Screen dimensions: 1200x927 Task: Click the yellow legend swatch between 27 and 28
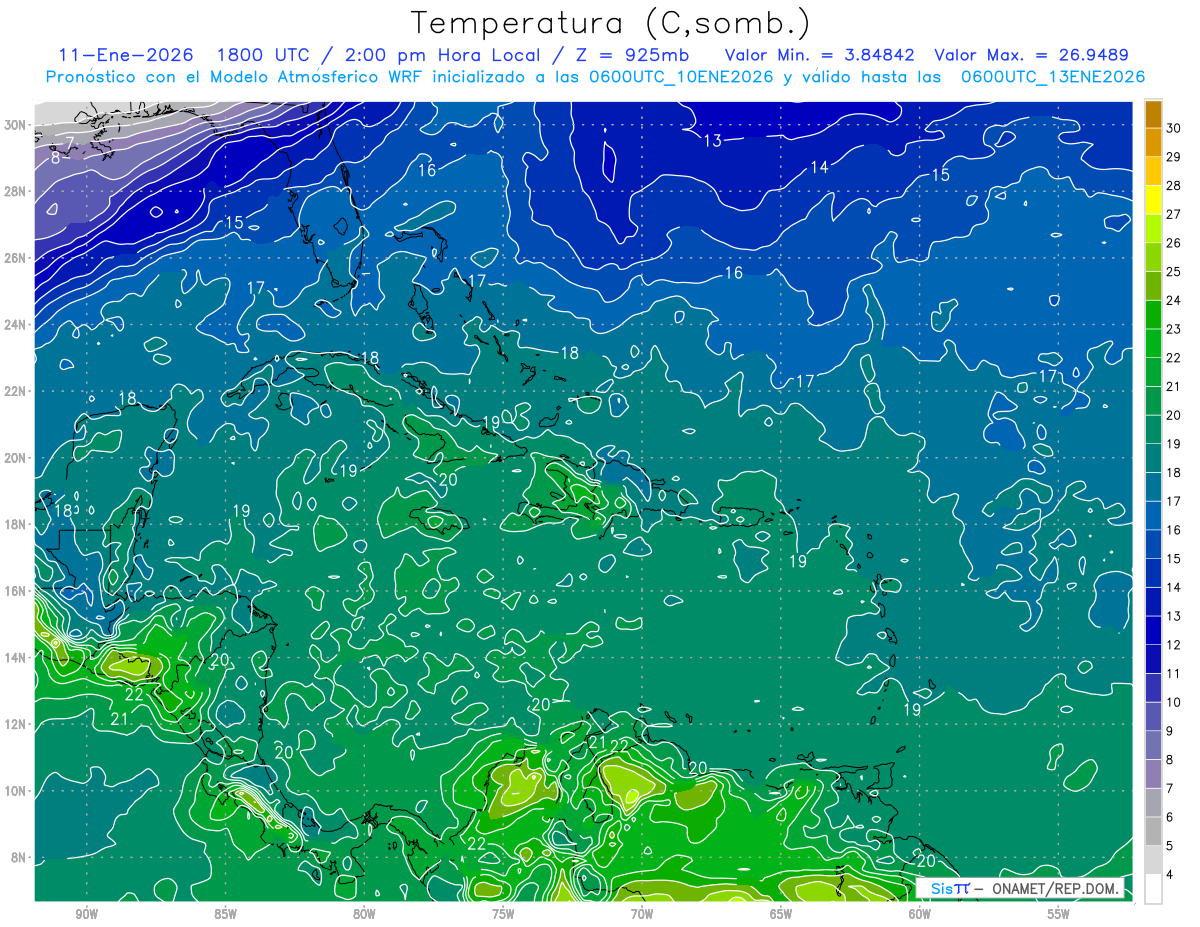(x=1154, y=200)
